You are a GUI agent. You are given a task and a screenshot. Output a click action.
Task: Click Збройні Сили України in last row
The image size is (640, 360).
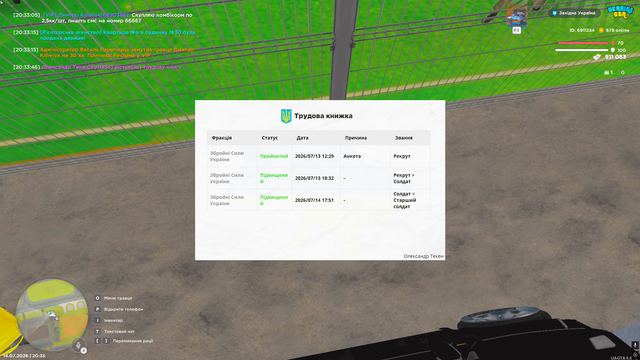tap(227, 200)
